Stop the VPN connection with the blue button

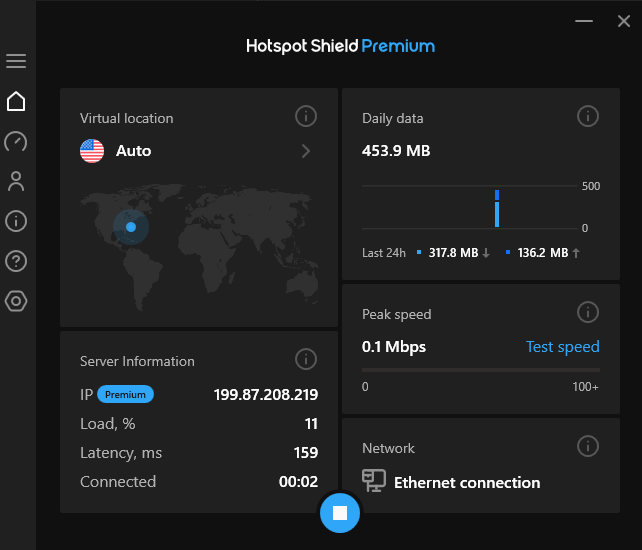340,513
